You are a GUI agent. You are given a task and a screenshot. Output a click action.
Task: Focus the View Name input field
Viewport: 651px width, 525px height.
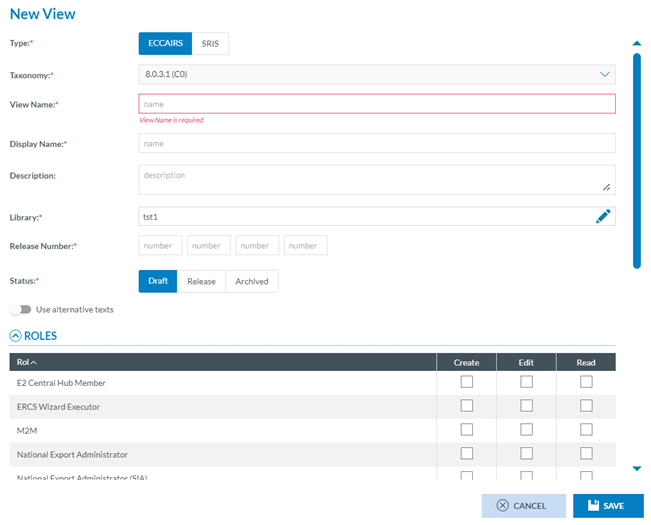click(x=376, y=104)
